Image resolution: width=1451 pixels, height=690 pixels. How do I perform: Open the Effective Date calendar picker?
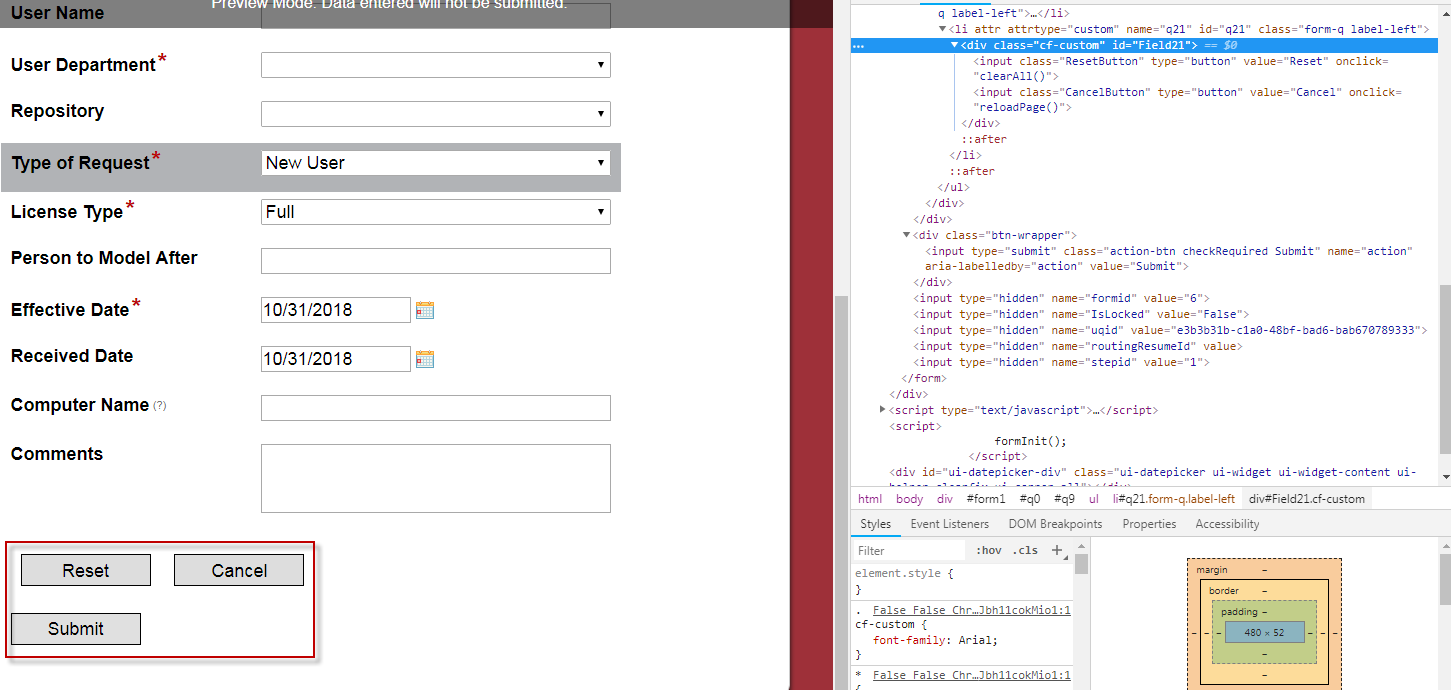[424, 310]
